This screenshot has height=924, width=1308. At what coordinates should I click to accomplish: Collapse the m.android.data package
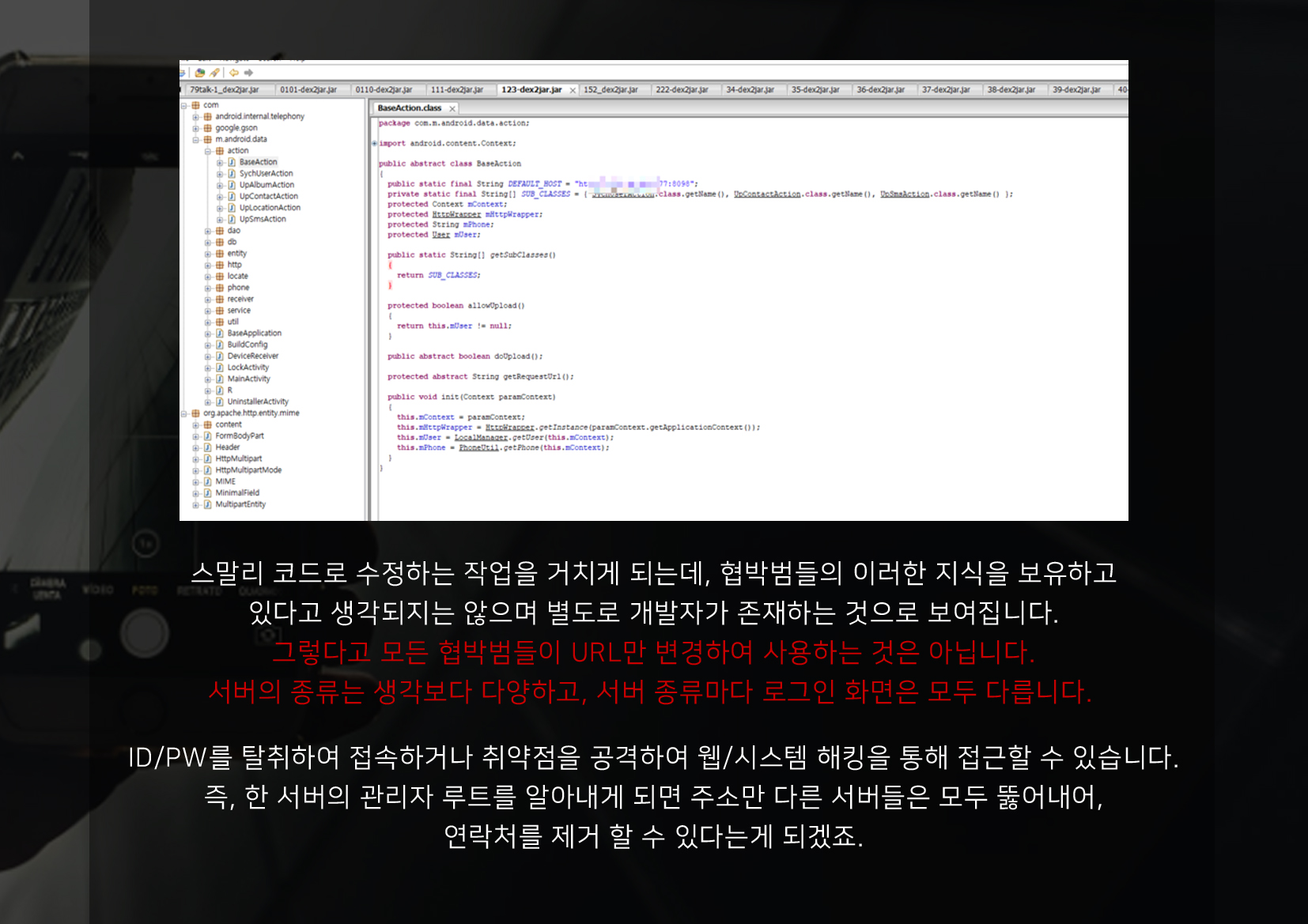[x=196, y=140]
